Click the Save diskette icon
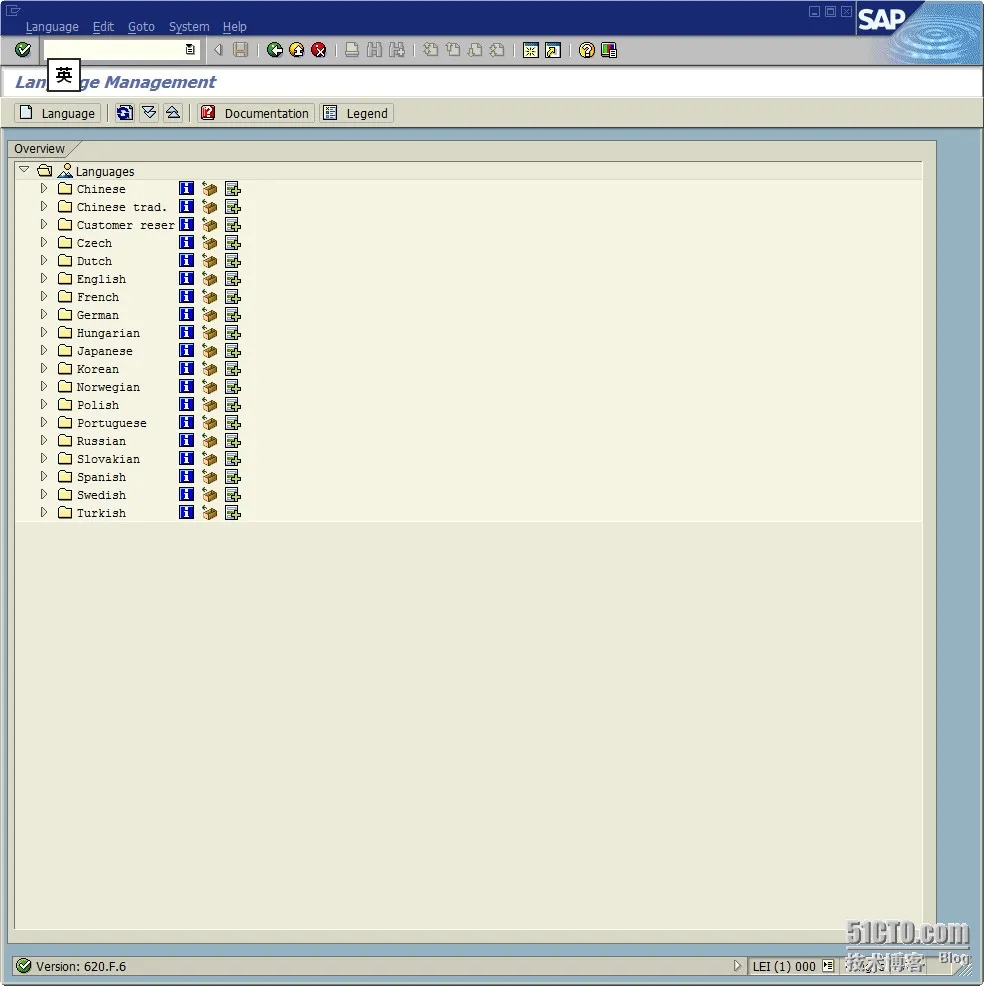 tap(240, 50)
